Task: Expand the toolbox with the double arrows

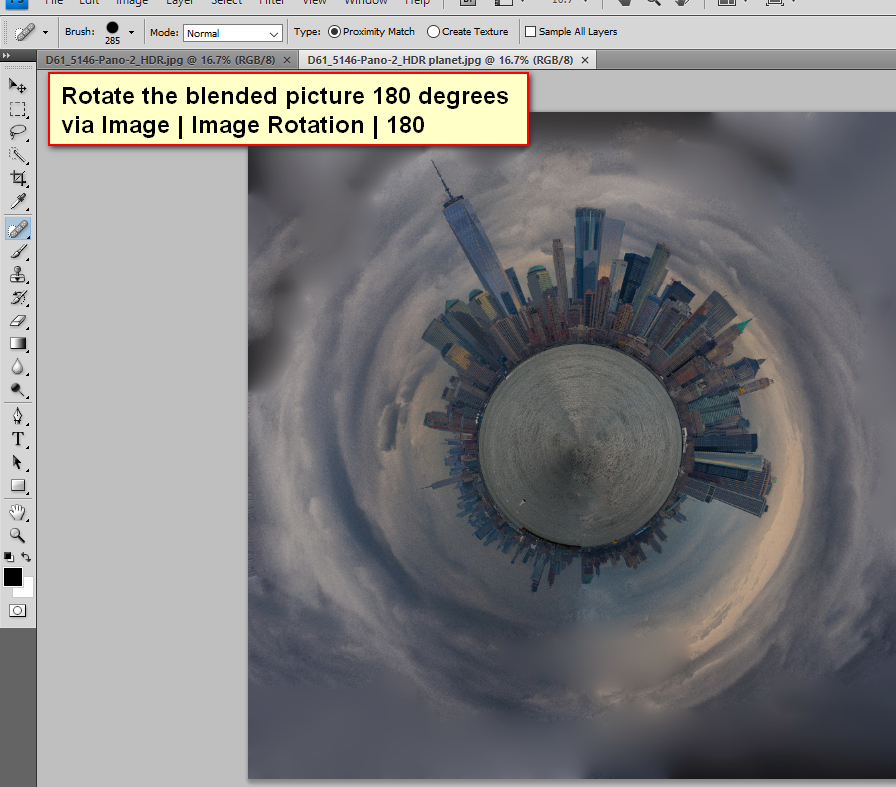Action: 6,55
